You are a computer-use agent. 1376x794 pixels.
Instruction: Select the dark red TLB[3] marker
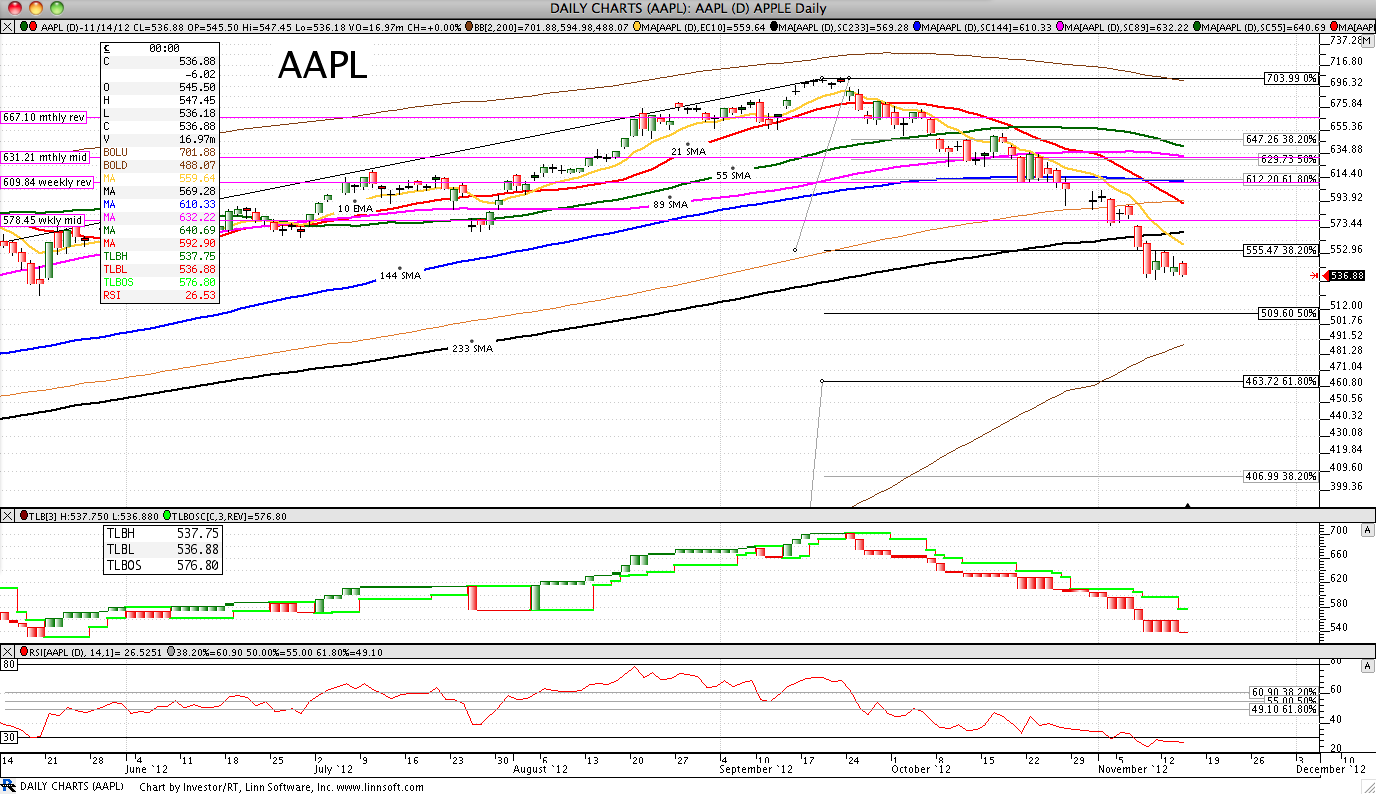click(x=24, y=516)
